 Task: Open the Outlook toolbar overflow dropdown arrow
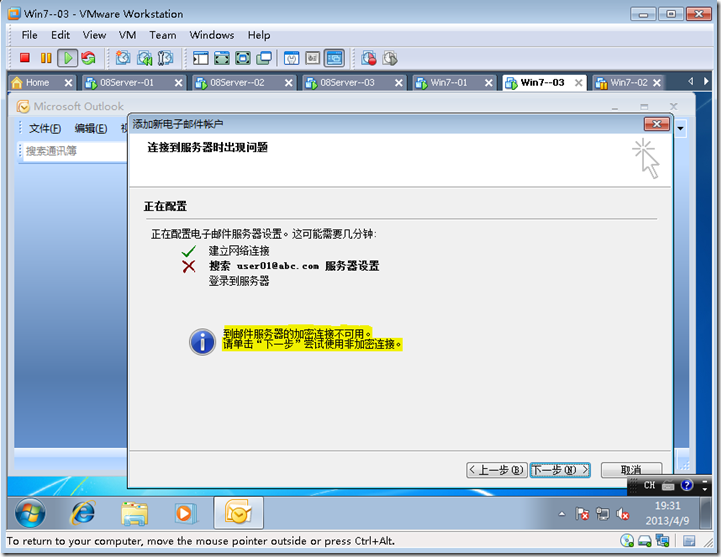(681, 128)
